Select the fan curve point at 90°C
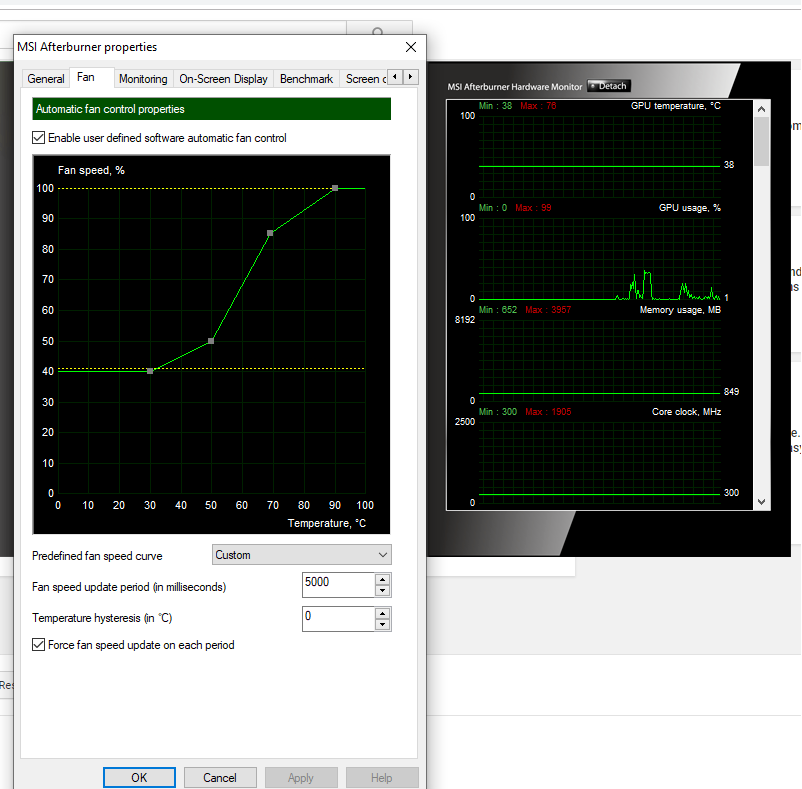Viewport: 802px width, 789px height. 335,188
